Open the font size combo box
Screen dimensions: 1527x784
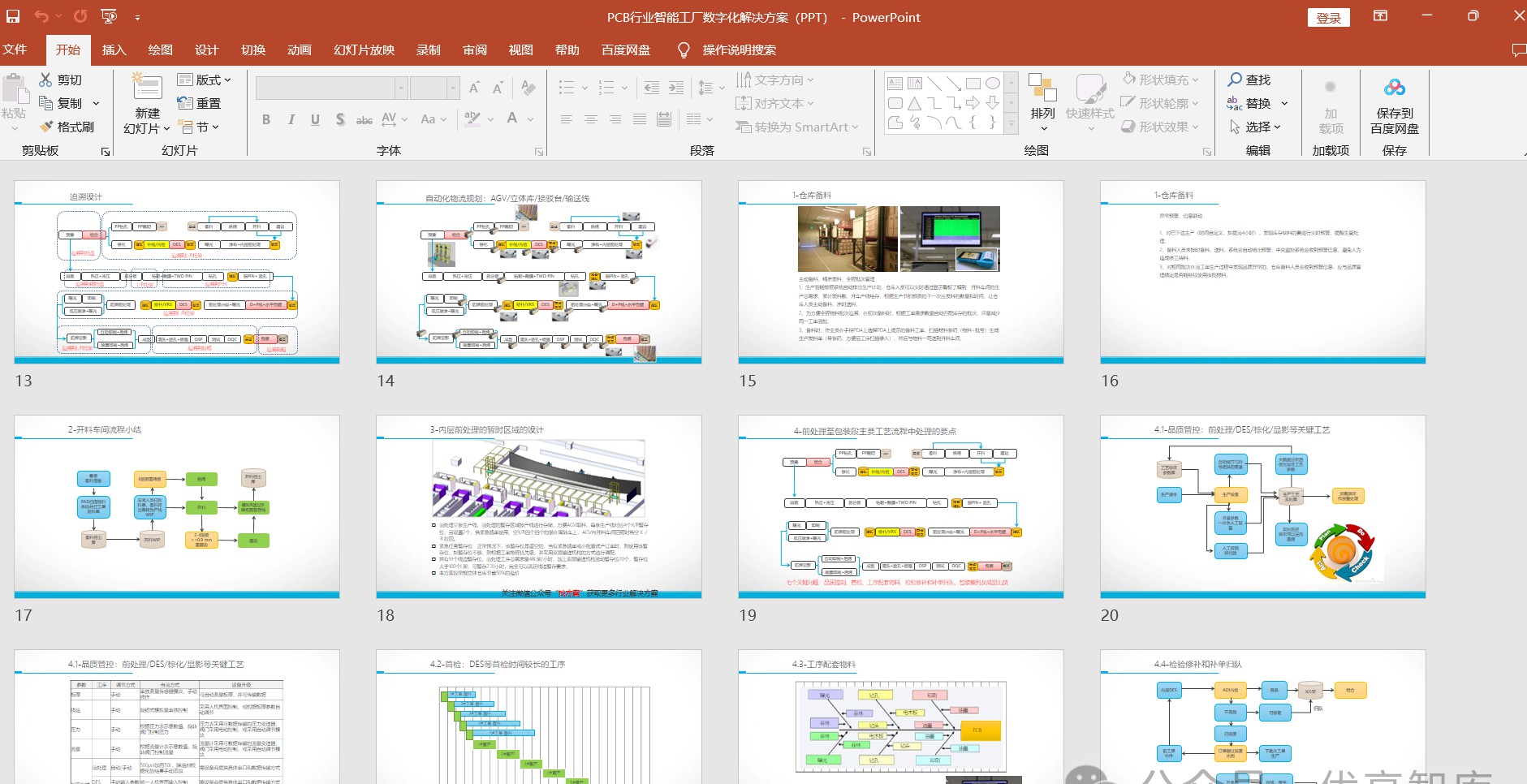pos(434,88)
